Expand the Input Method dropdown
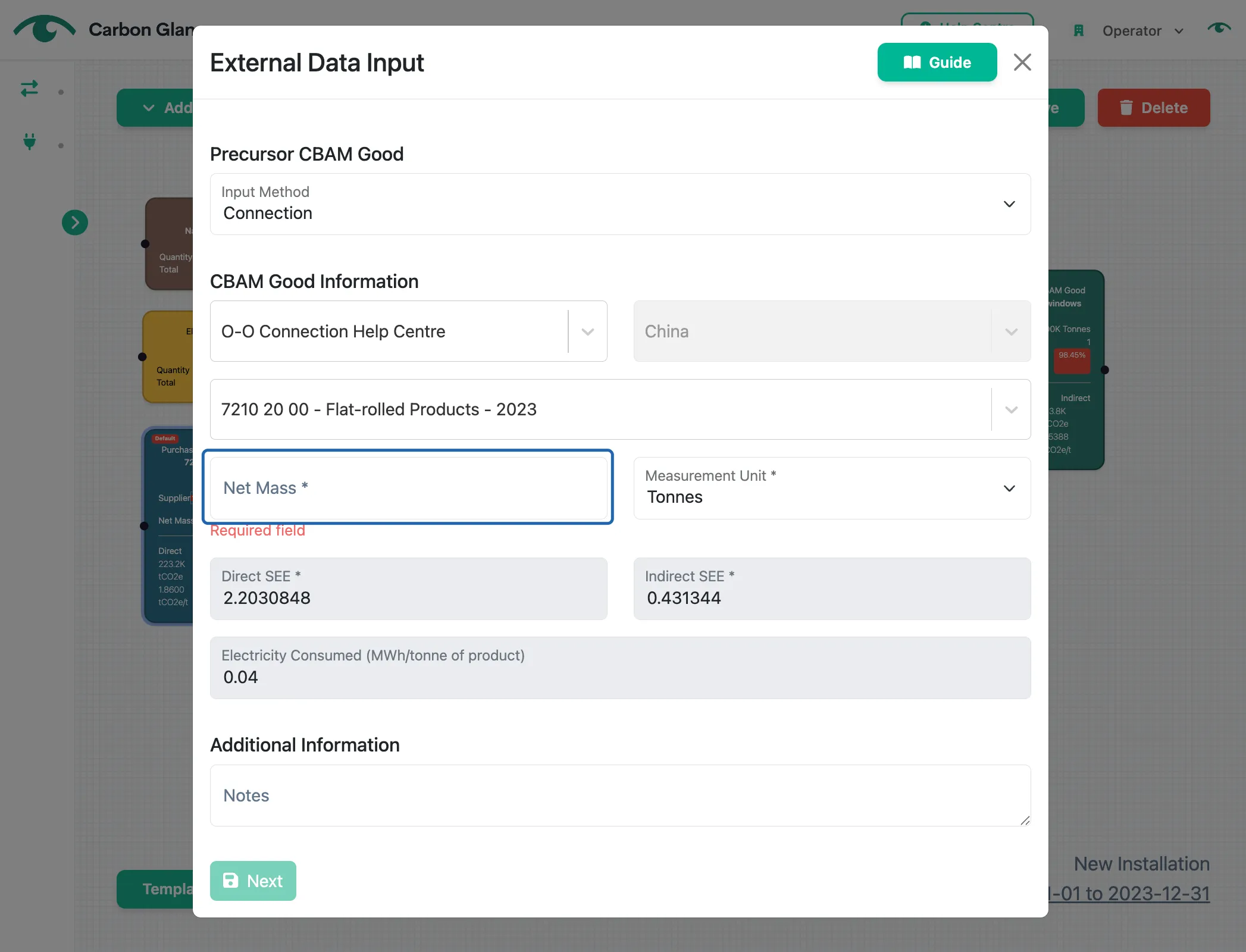Image resolution: width=1246 pixels, height=952 pixels. pos(620,204)
